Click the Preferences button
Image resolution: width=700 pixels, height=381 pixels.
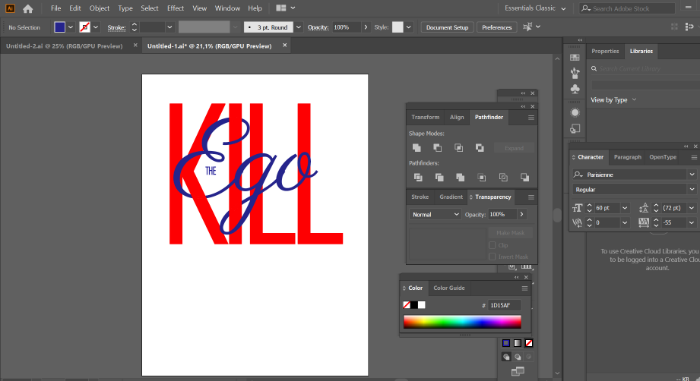click(x=497, y=27)
